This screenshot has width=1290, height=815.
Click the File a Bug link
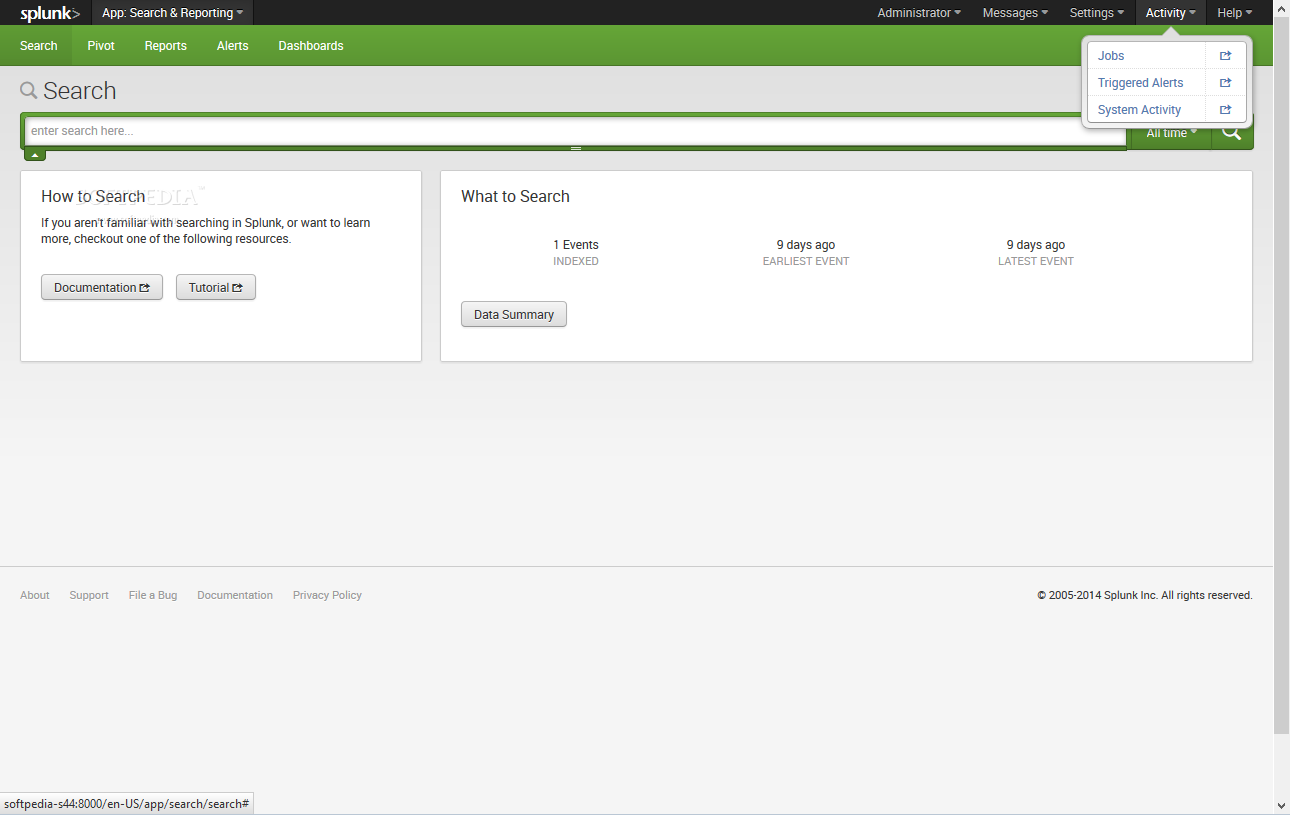pos(153,595)
